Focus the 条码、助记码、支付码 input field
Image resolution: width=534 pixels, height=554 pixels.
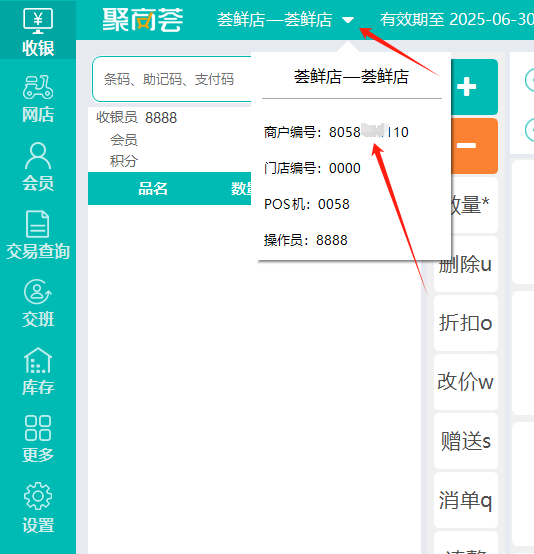coord(172,79)
